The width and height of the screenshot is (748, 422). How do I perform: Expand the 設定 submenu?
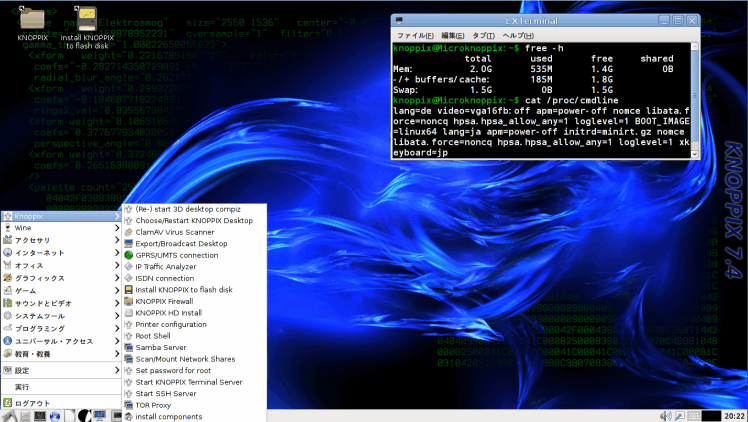61,371
